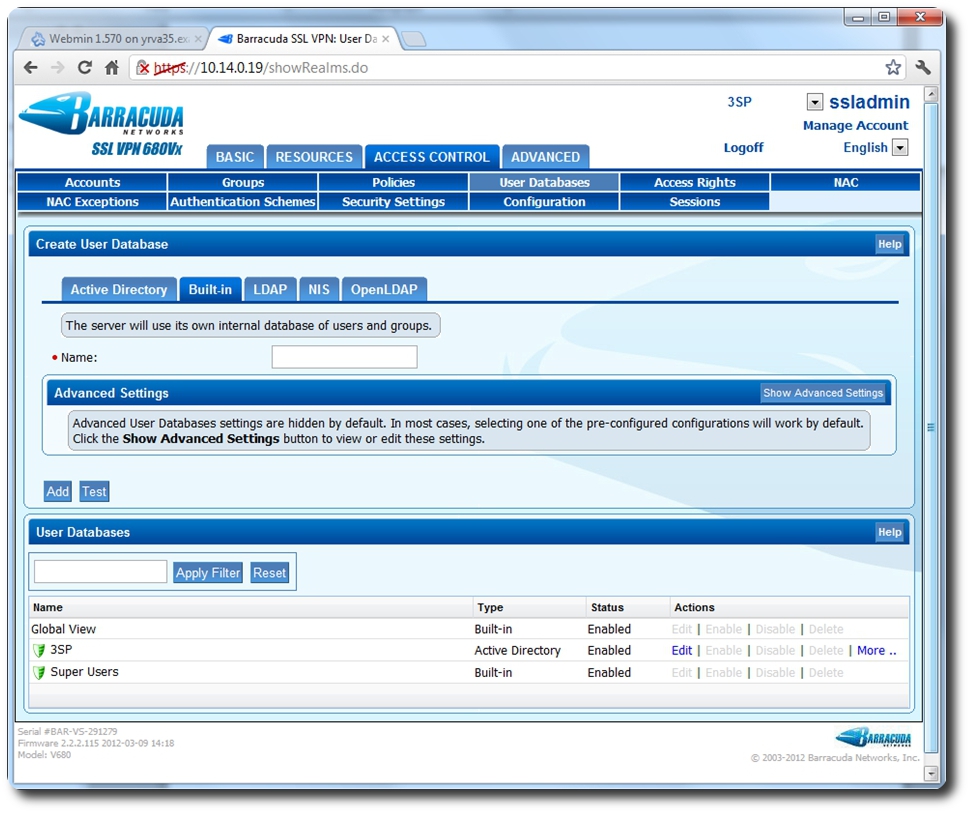Click the Logoff link
The image size is (970, 813).
[744, 148]
